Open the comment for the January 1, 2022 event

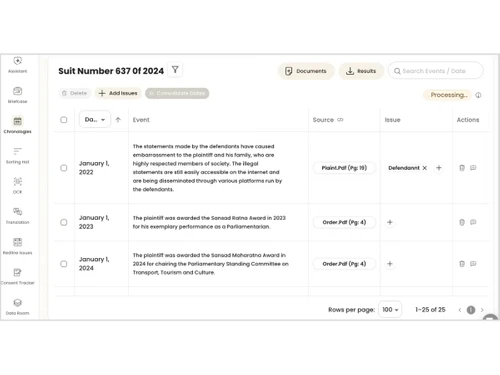click(x=473, y=168)
